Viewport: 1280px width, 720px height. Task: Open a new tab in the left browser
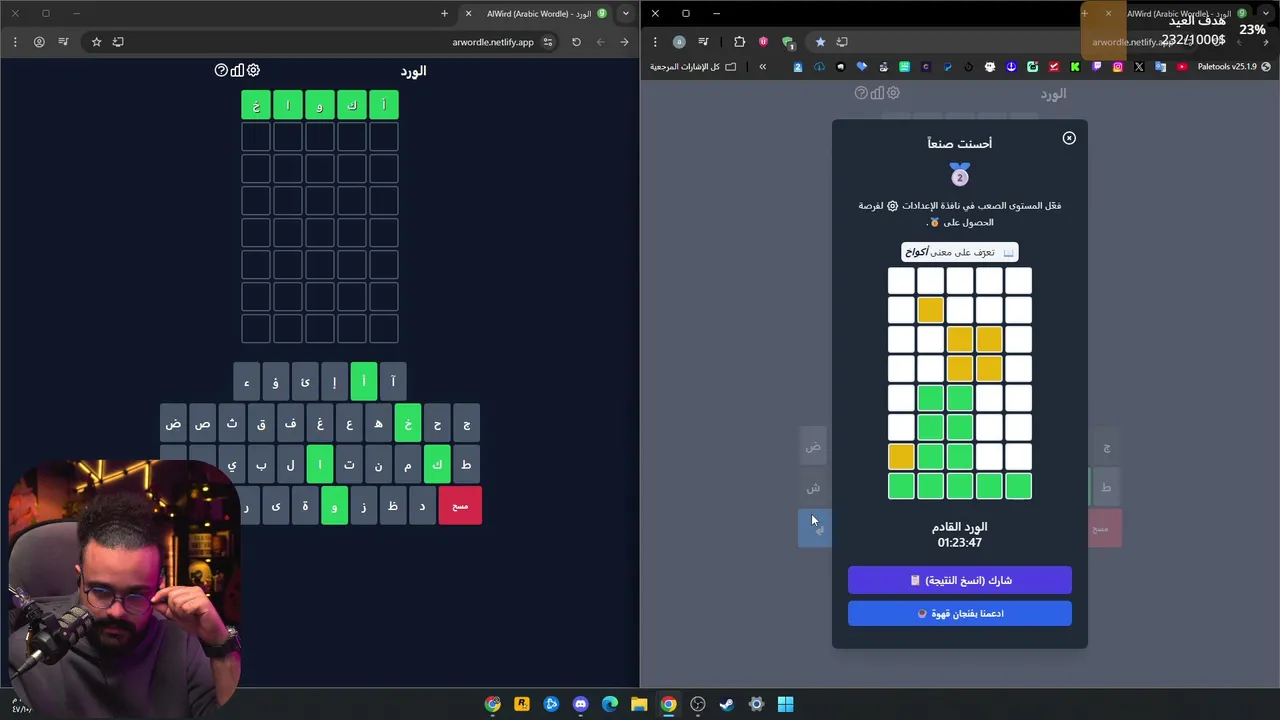(x=445, y=13)
